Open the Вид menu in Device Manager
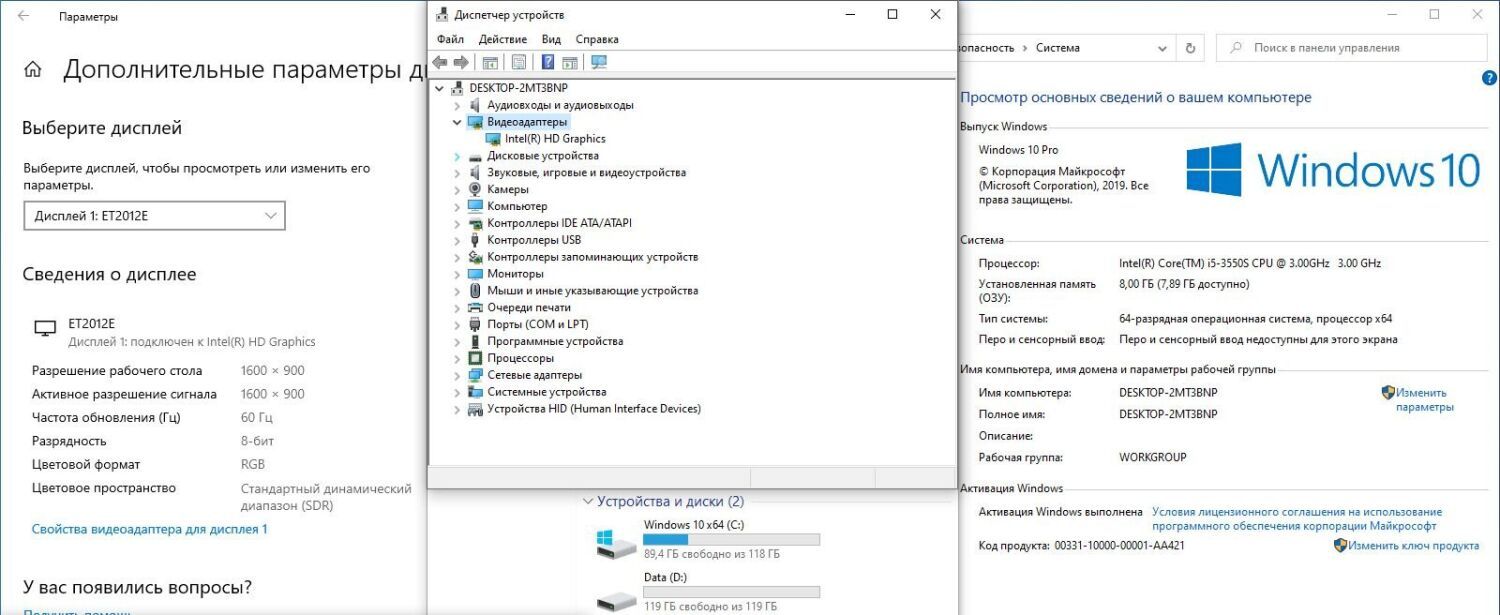 coord(551,39)
